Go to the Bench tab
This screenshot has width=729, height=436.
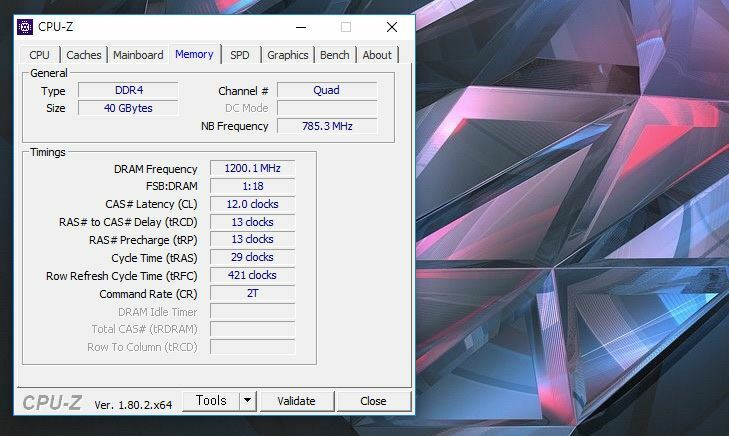[334, 55]
